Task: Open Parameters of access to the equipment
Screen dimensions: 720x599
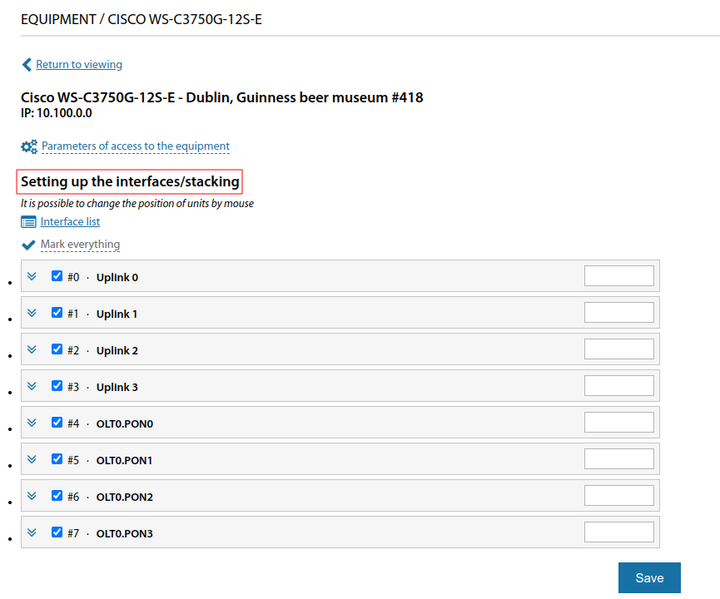Action: pyautogui.click(x=135, y=147)
